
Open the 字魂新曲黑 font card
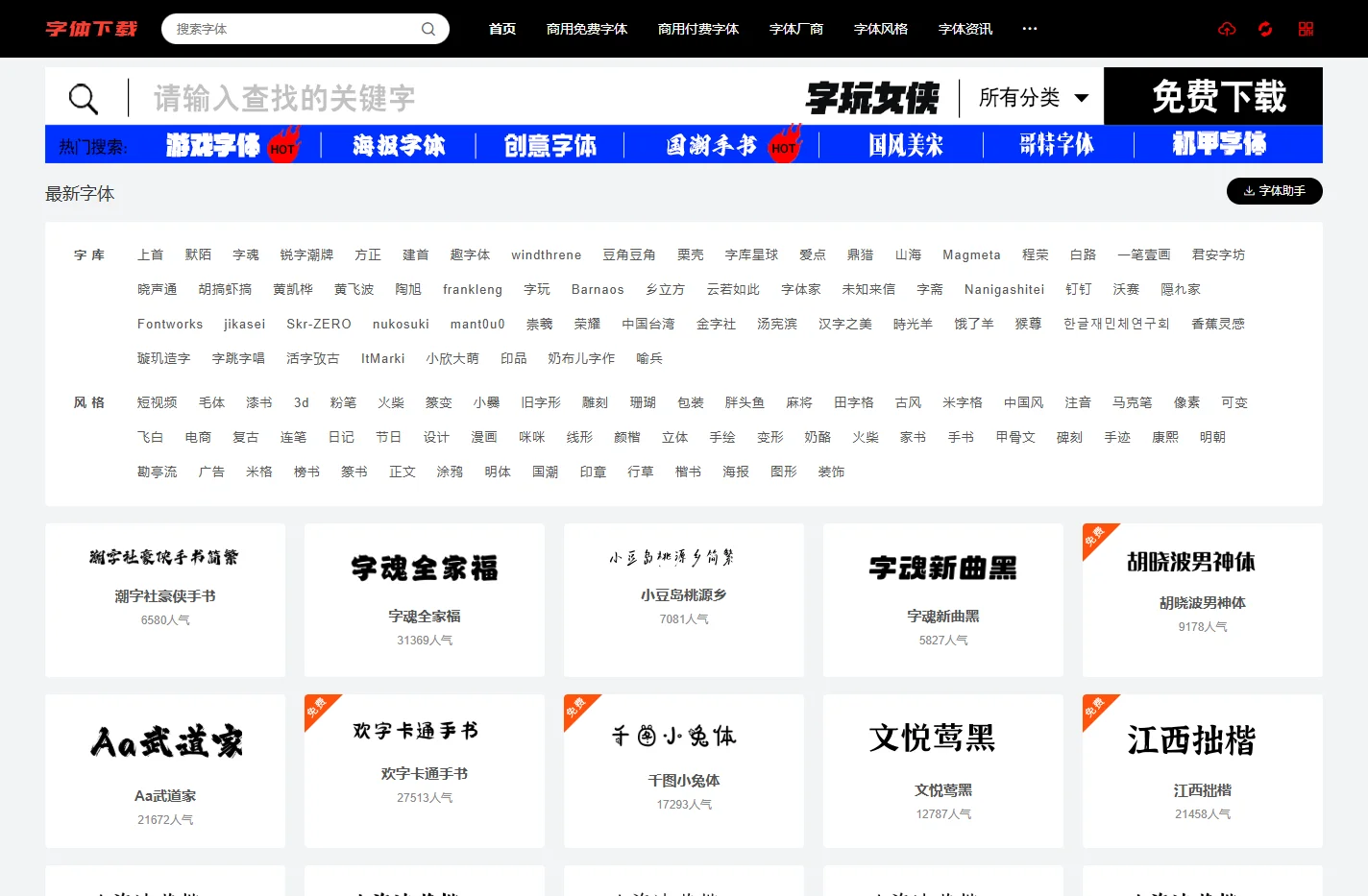[x=943, y=600]
